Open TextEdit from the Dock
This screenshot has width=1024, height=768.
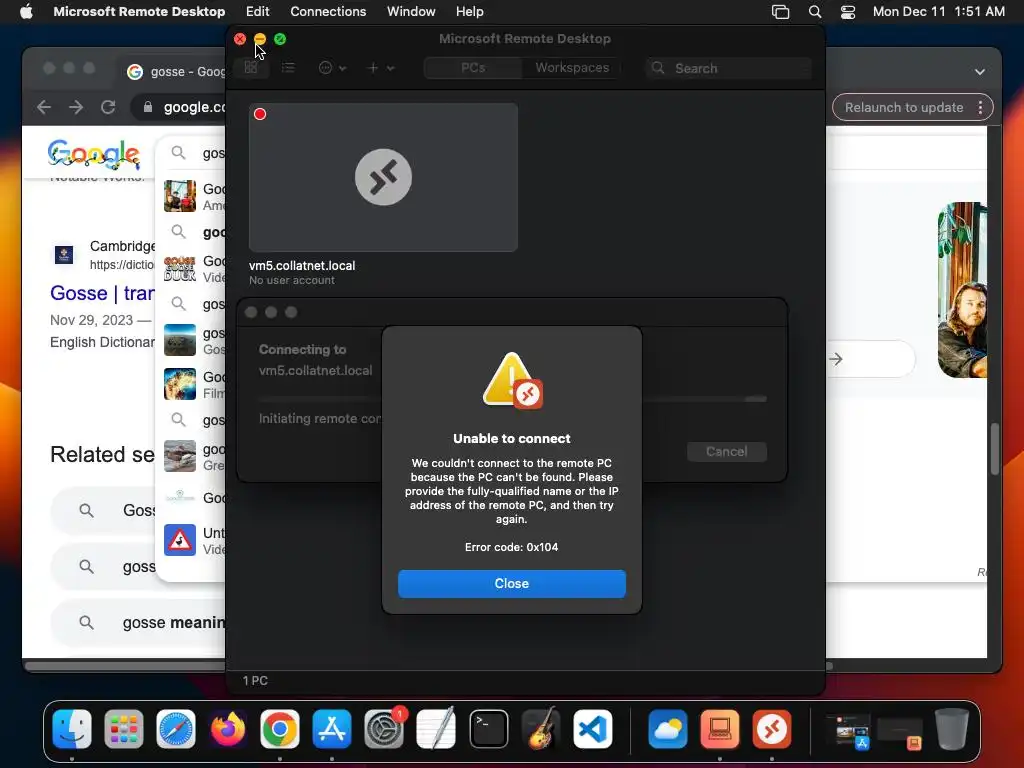click(436, 729)
